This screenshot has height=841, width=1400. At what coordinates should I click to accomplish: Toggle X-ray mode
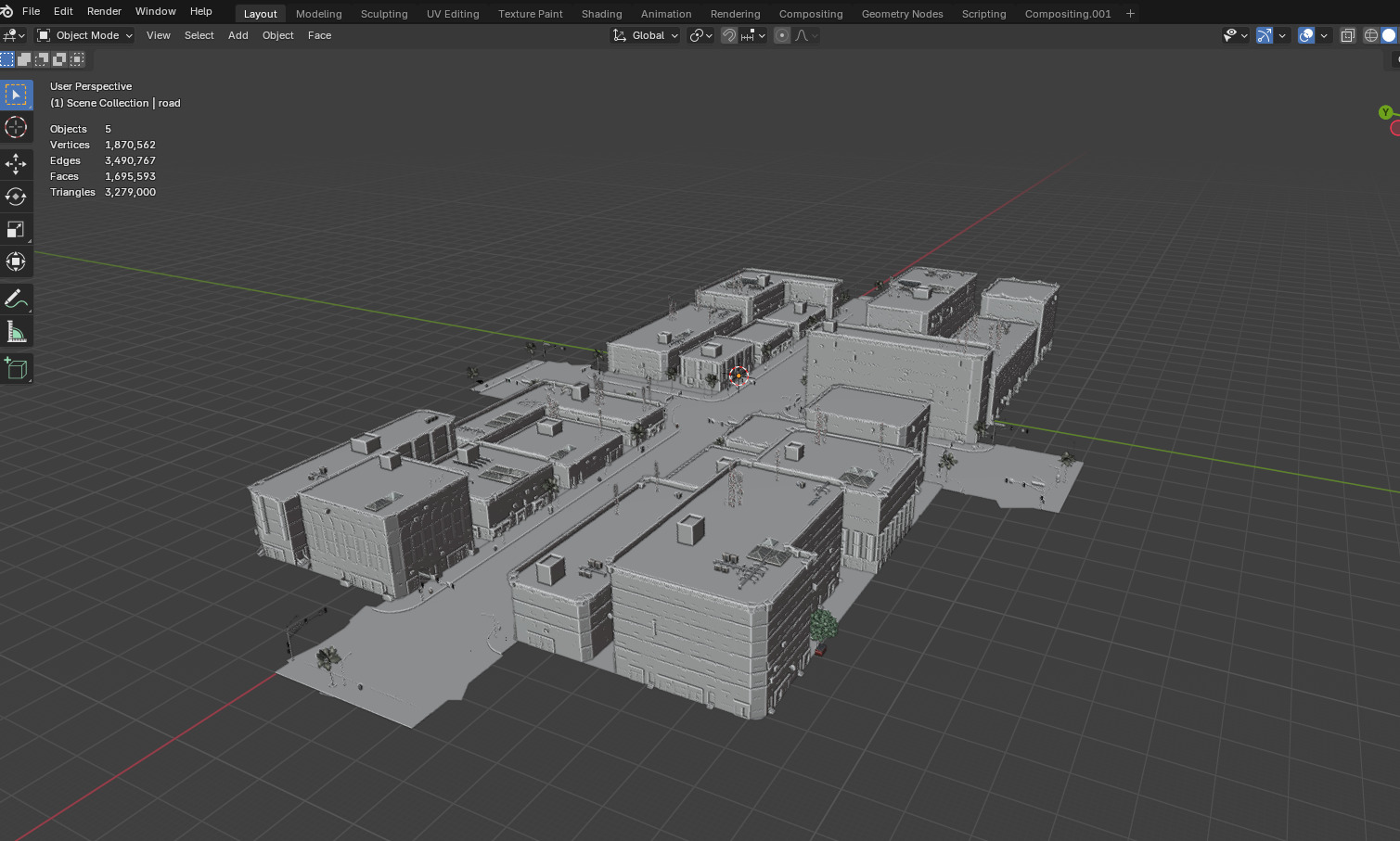click(x=1348, y=35)
